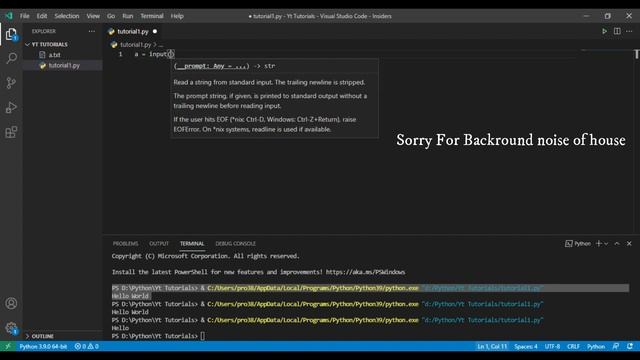Open notifications bell in status bar
The image size is (640, 360).
pyautogui.click(x=630, y=347)
